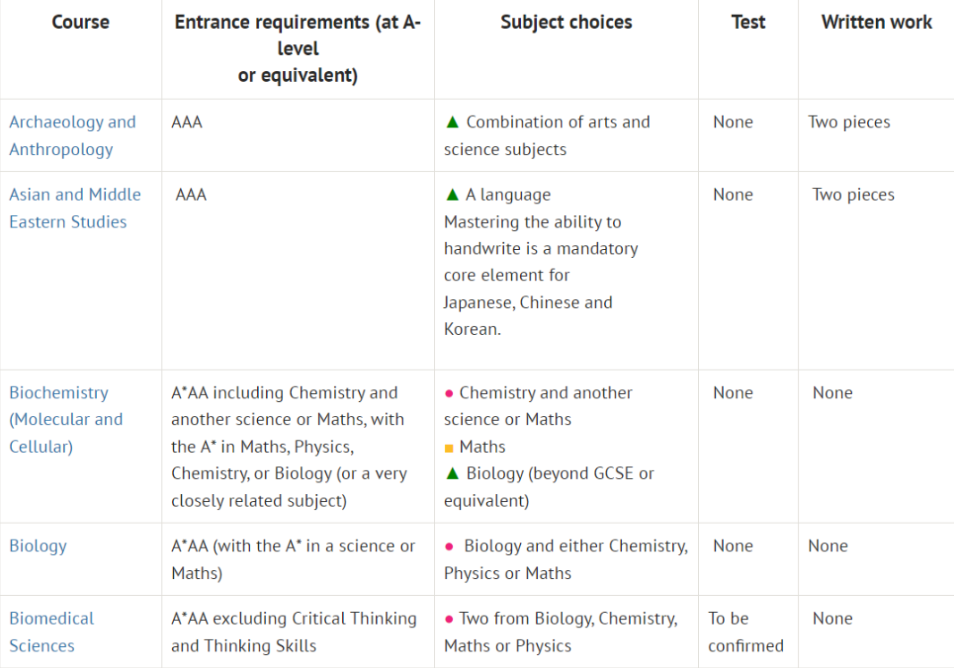The height and width of the screenshot is (668, 954).
Task: Click the yellow square beside "Maths"
Action: (x=449, y=448)
